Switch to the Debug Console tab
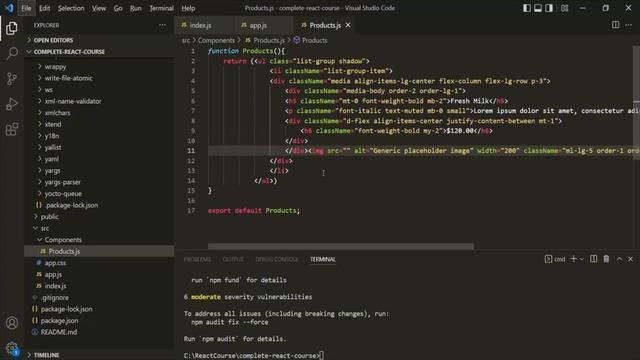The height and width of the screenshot is (360, 640). (x=276, y=260)
